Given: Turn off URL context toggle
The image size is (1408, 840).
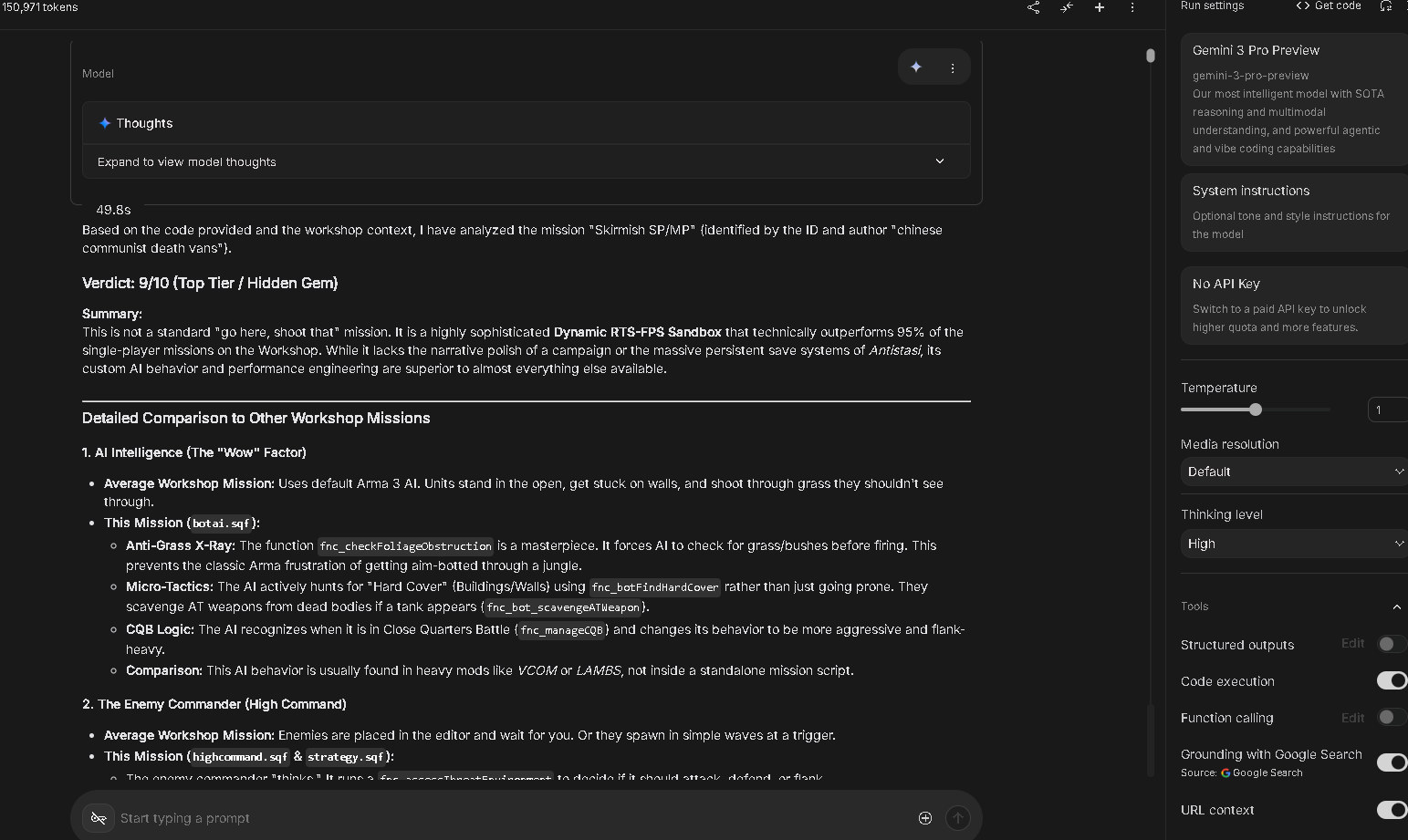Looking at the screenshot, I should (1392, 809).
